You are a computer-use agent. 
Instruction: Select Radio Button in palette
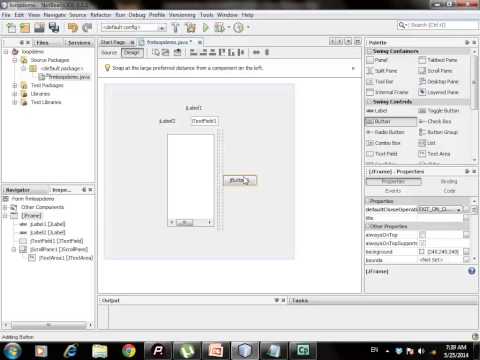tap(385, 132)
